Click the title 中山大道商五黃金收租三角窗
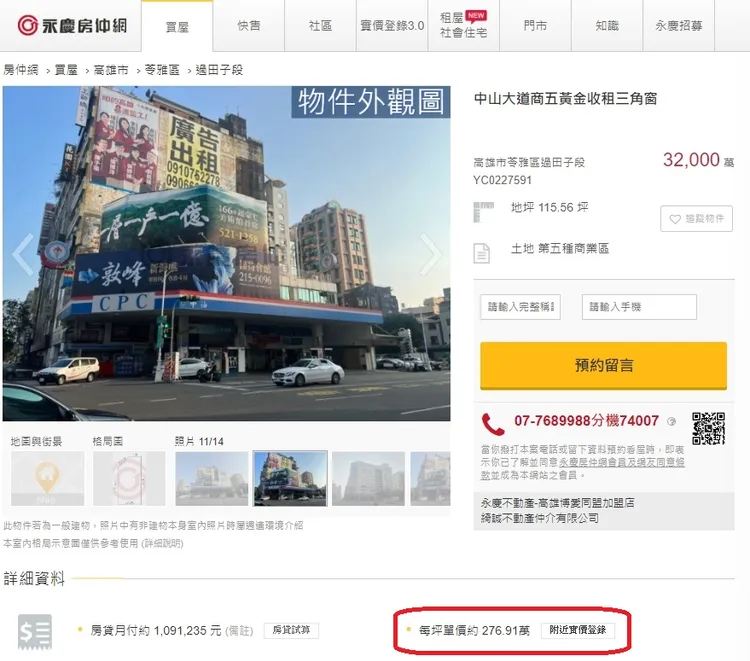This screenshot has height=661, width=750. (565, 99)
